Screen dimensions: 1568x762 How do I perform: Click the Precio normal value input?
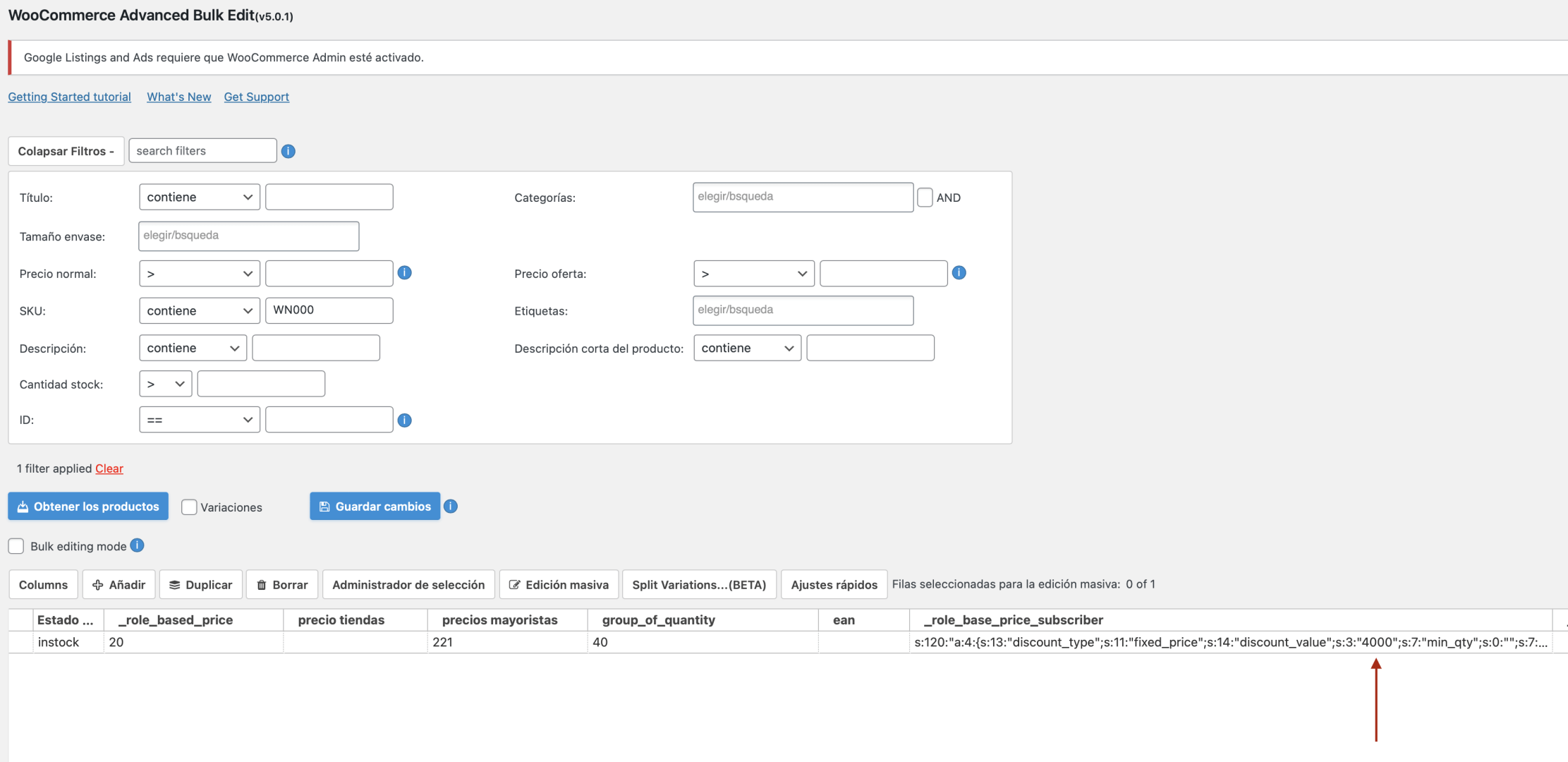(x=329, y=274)
